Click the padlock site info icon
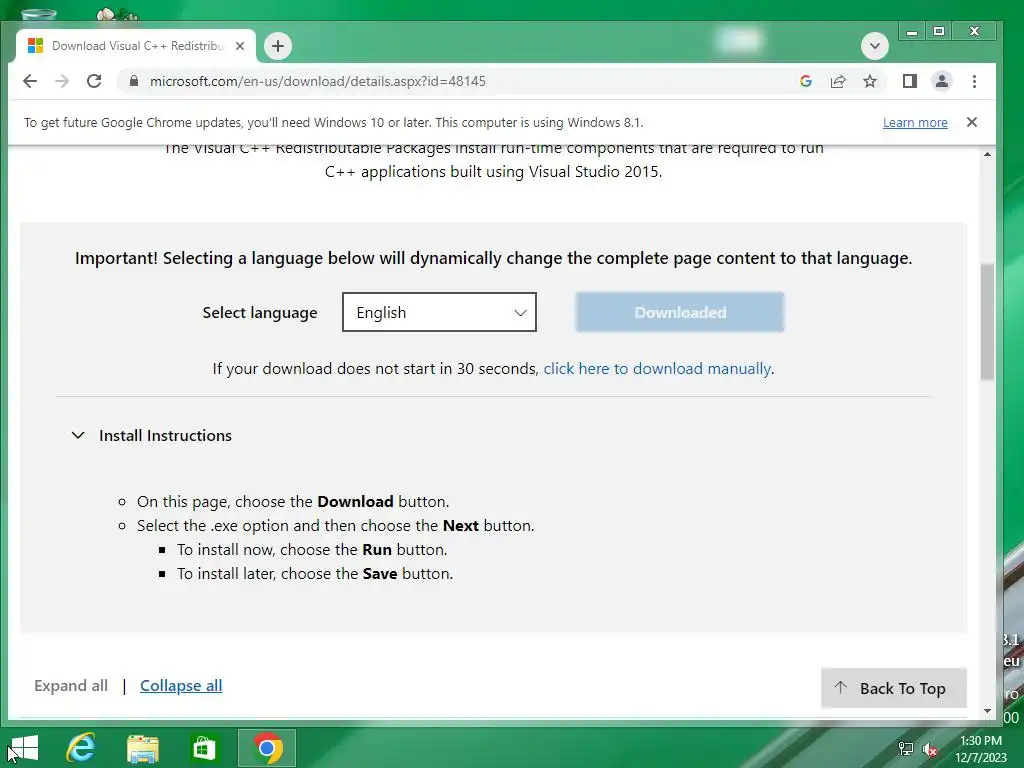 [x=134, y=81]
